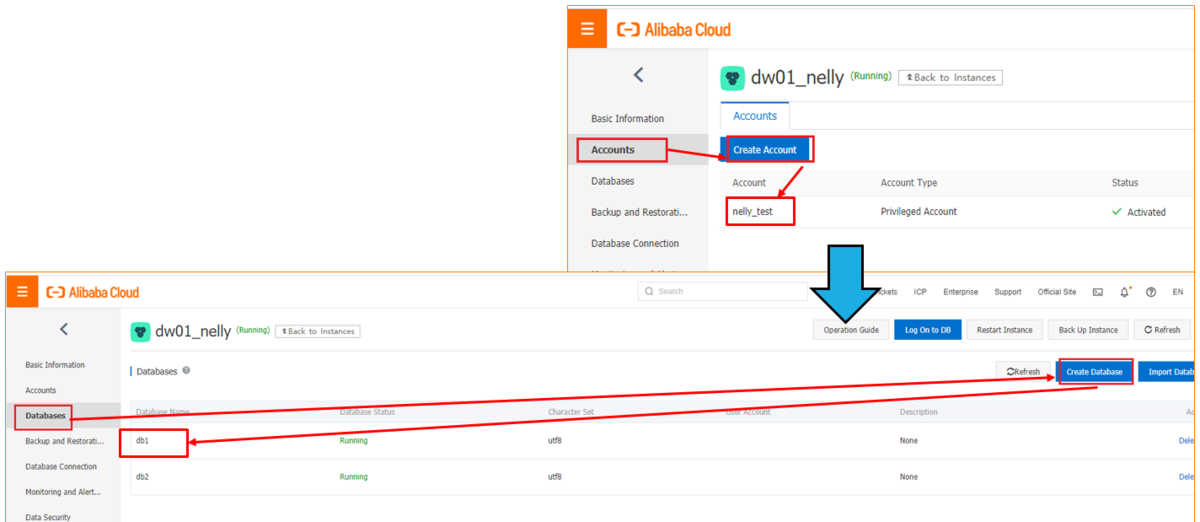Open help question mark in top bar
This screenshot has width=1200, height=522.
tap(1151, 292)
